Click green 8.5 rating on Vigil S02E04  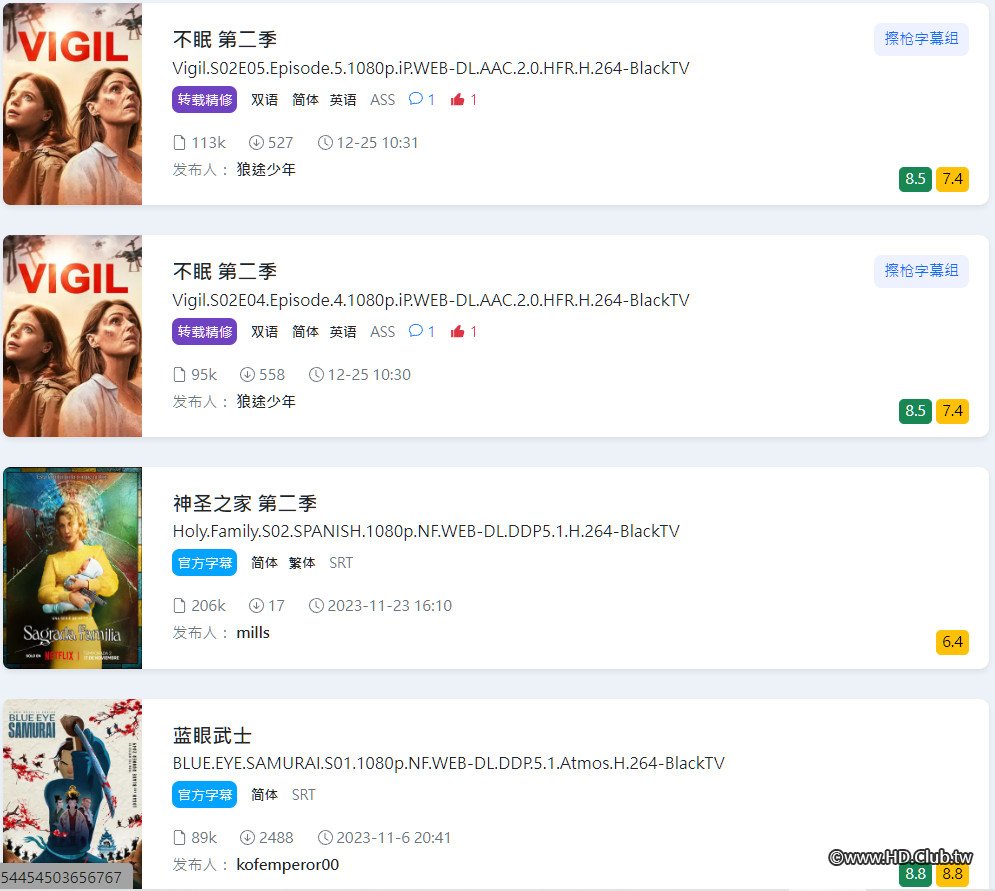[x=915, y=411]
